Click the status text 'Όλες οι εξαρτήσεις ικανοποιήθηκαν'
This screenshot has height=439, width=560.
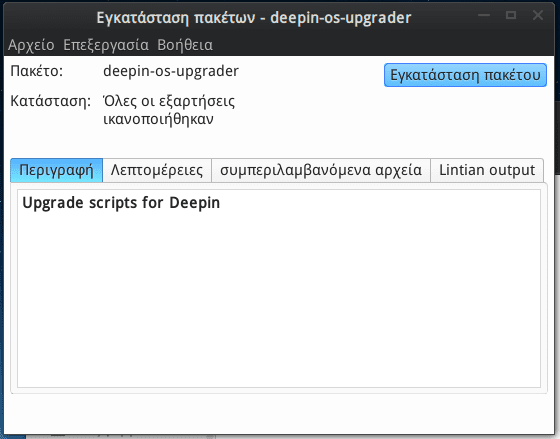pos(169,110)
